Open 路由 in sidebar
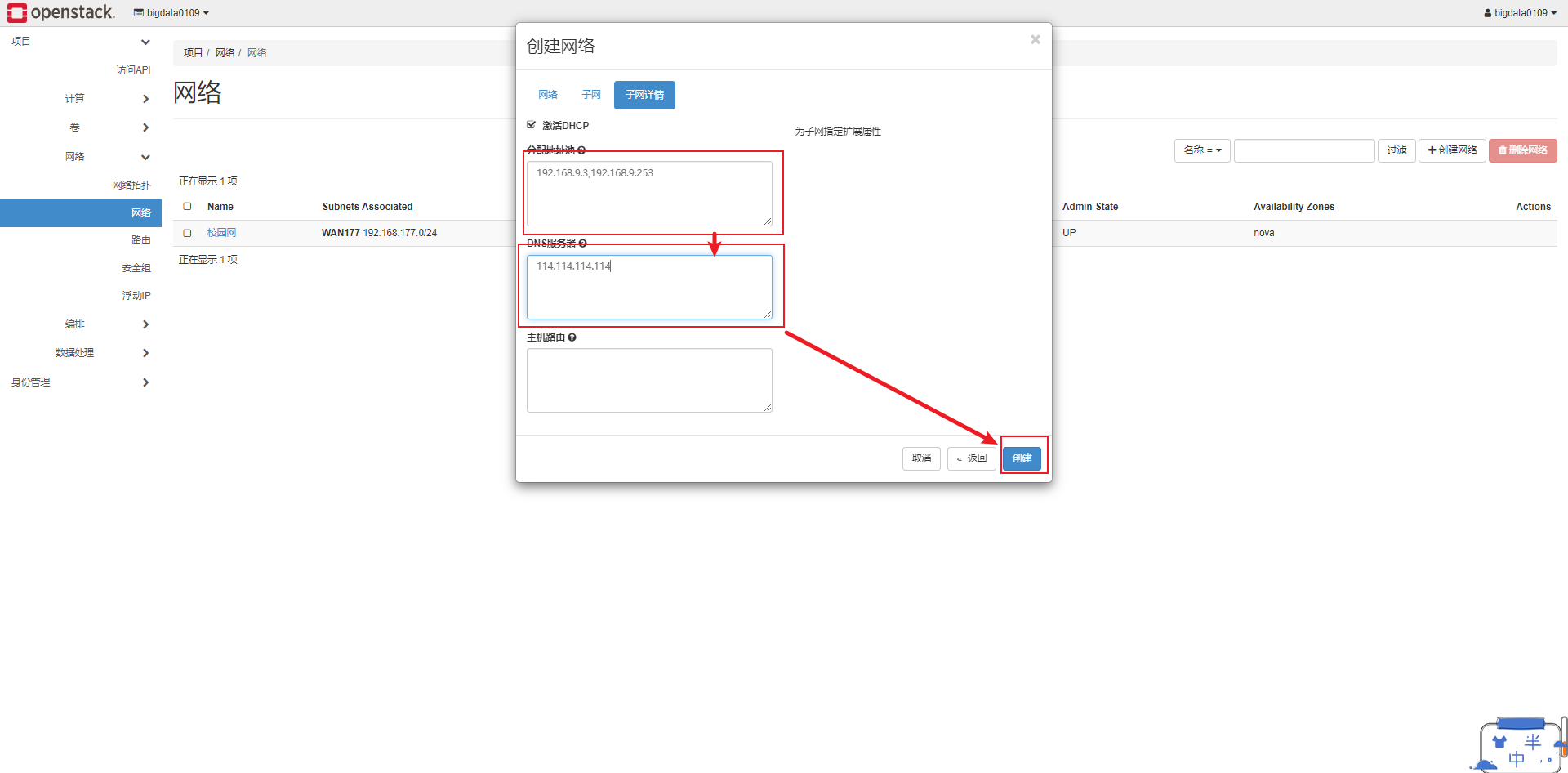The image size is (1568, 773). tap(140, 240)
